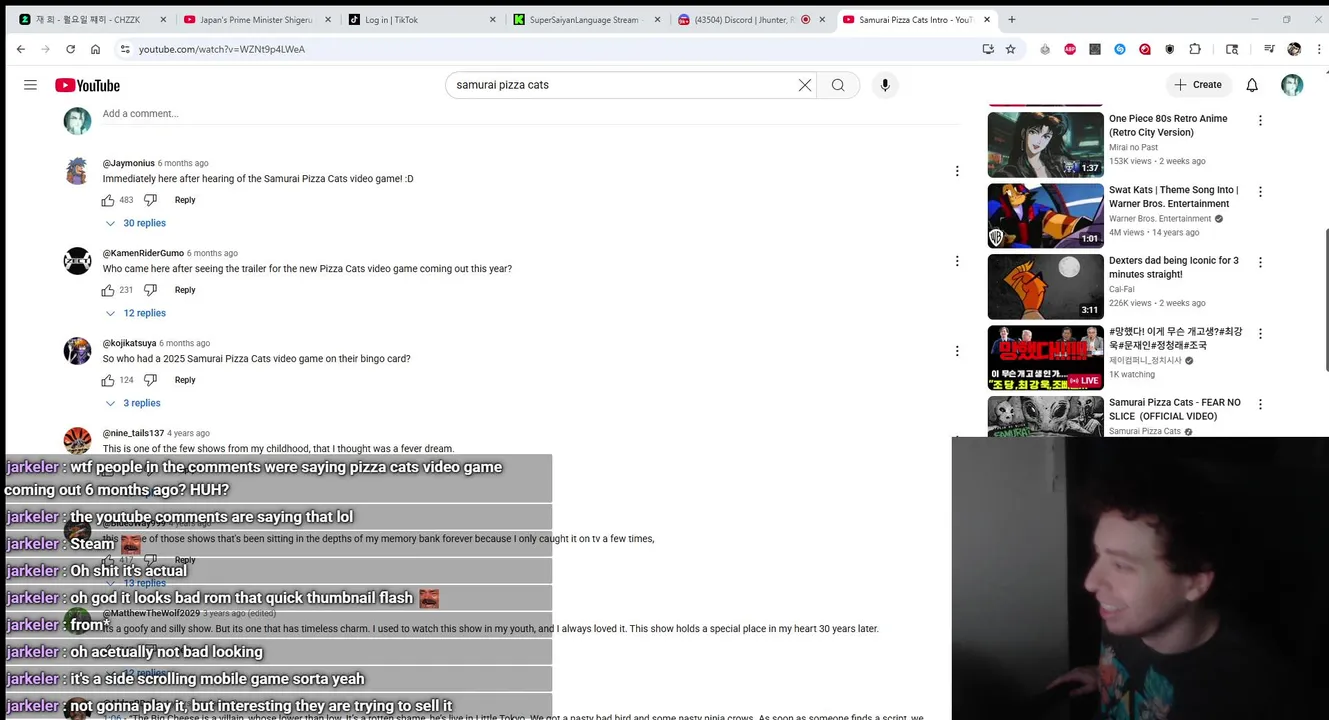Open Samurai Pizza Cats FEAR NO SLICE title
The height and width of the screenshot is (720, 1329).
pos(1174,409)
